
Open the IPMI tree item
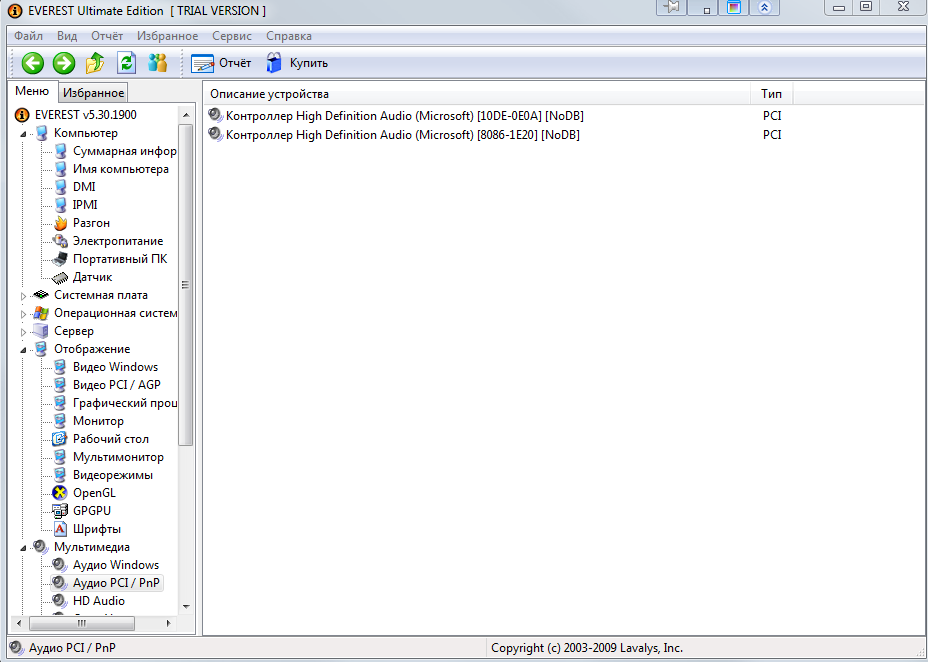[x=85, y=205]
